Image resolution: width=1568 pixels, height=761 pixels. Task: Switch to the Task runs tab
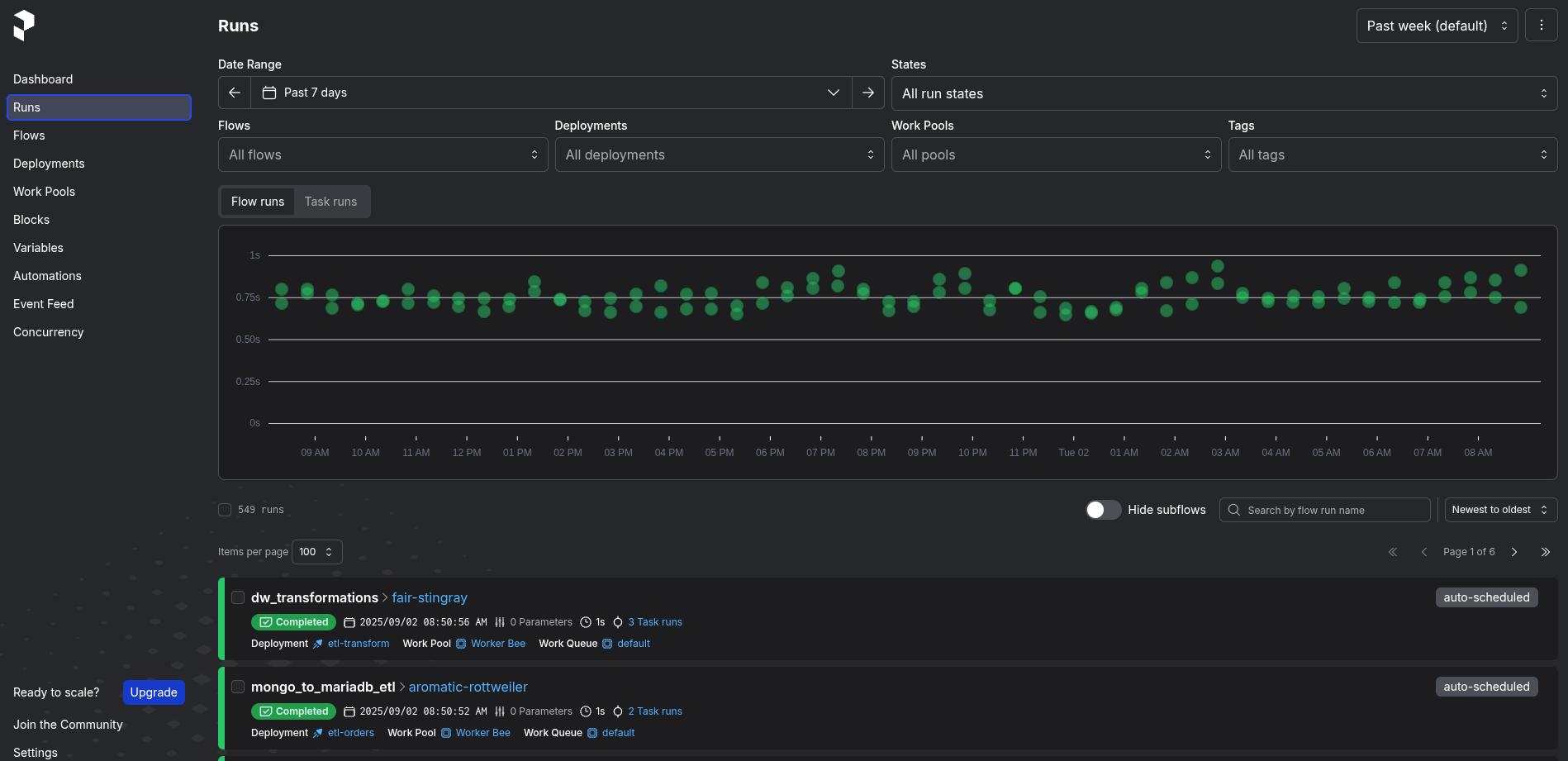pos(330,202)
